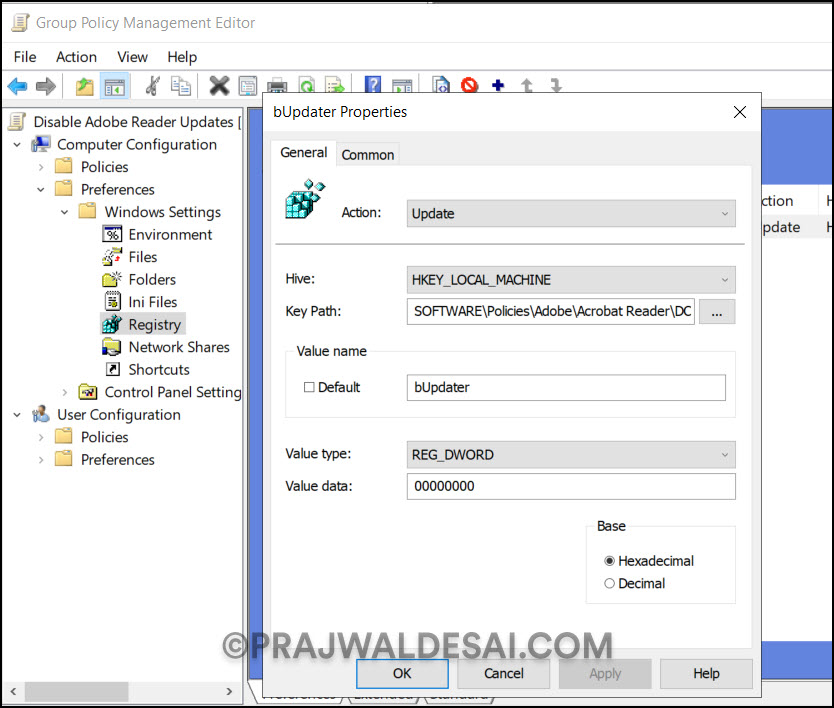Select the Registry node in the tree
The height and width of the screenshot is (708, 834).
[155, 324]
